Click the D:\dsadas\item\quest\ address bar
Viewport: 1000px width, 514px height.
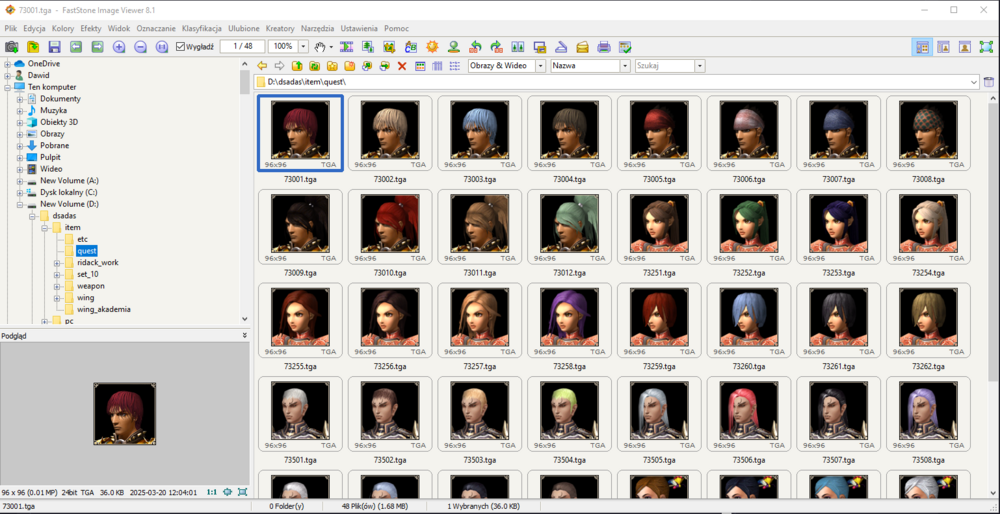(616, 82)
